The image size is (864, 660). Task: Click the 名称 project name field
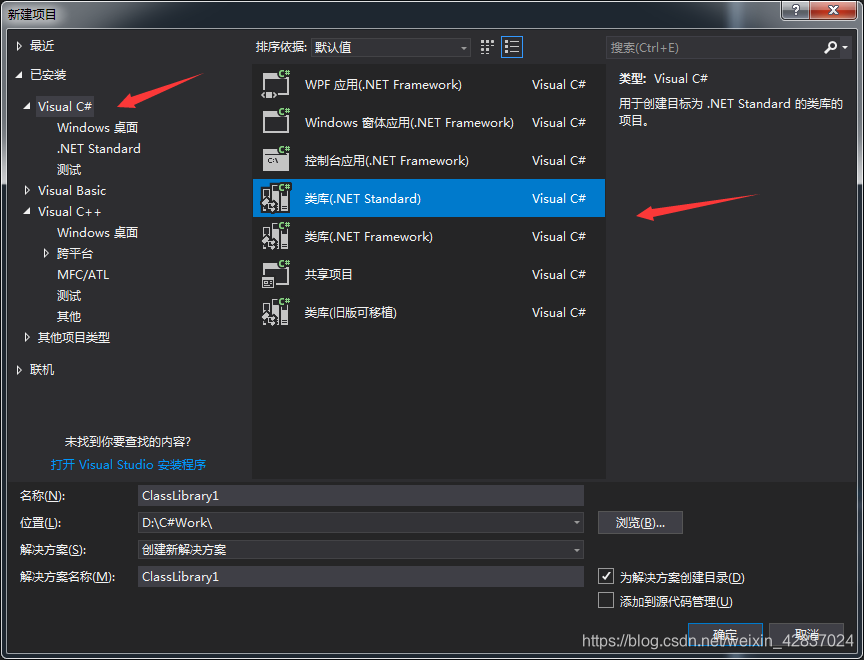coord(360,495)
